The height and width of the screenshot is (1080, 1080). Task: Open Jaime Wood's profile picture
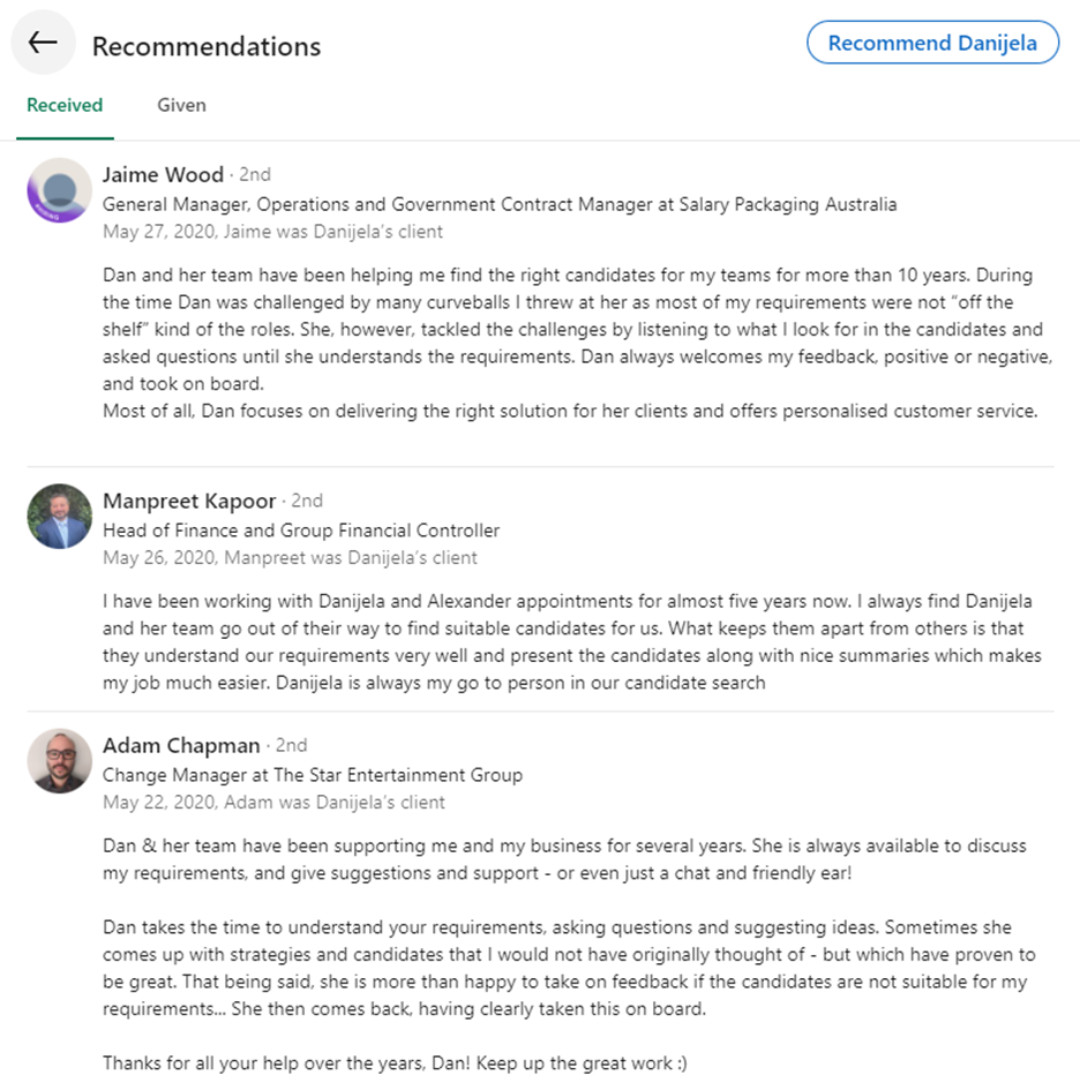(x=59, y=190)
